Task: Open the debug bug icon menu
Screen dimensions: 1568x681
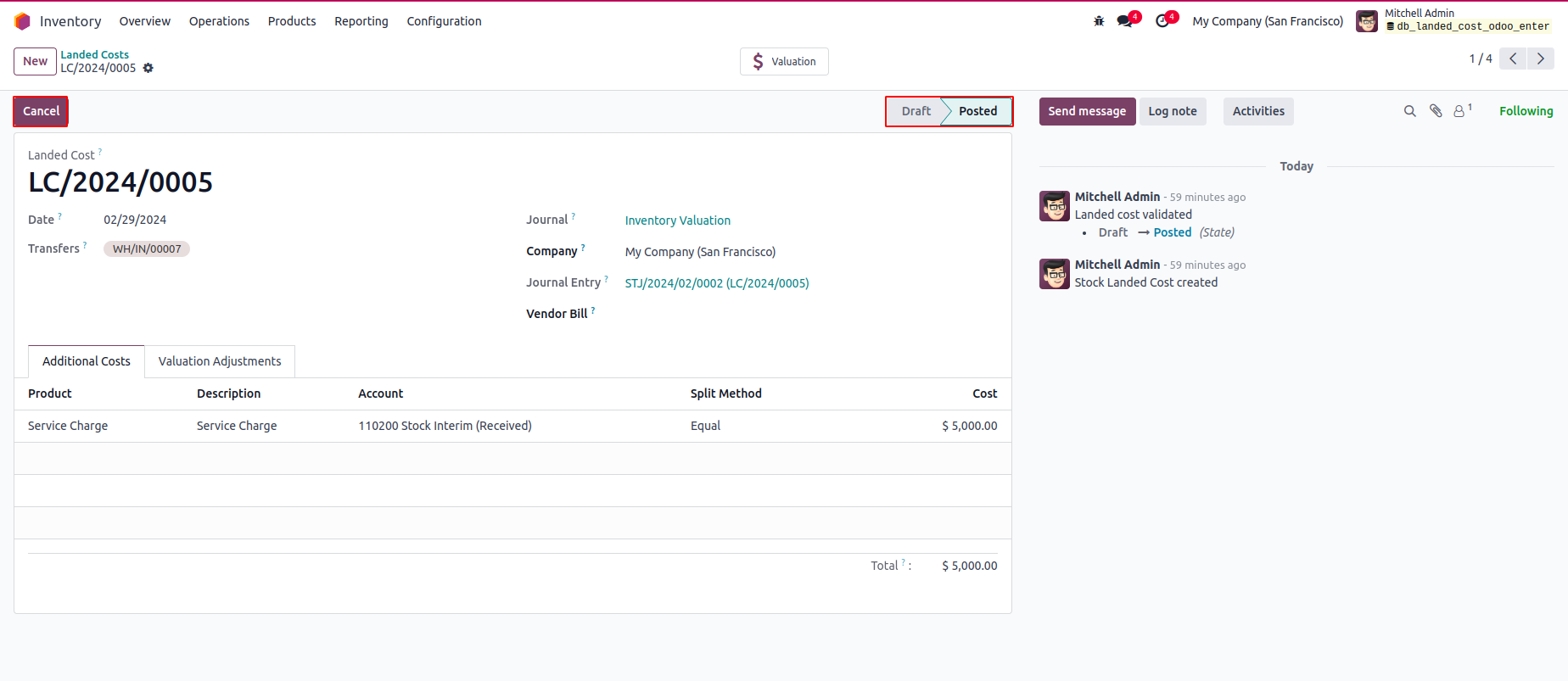Action: pyautogui.click(x=1099, y=21)
